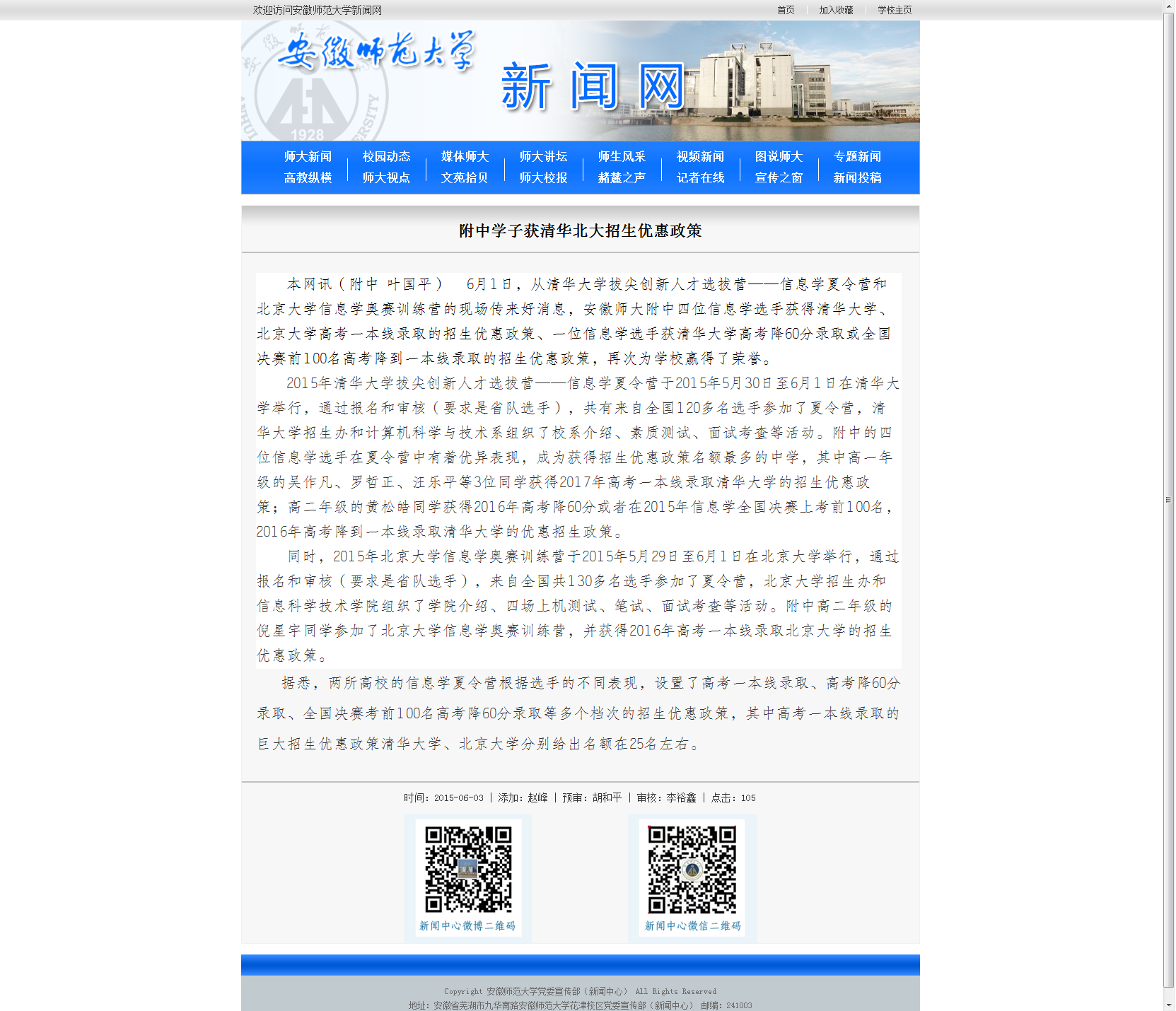Click the 添加: 赵峰 author text

tap(523, 797)
